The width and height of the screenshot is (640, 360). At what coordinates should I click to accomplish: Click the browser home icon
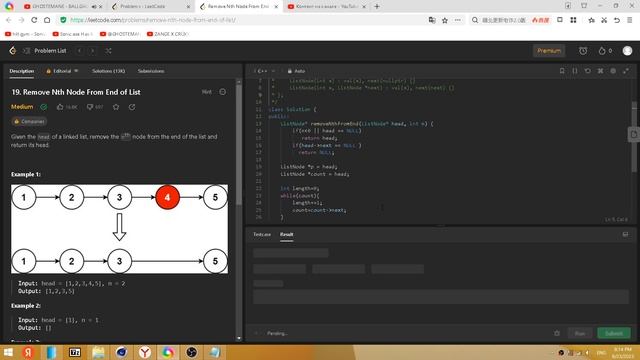pyautogui.click(x=47, y=20)
